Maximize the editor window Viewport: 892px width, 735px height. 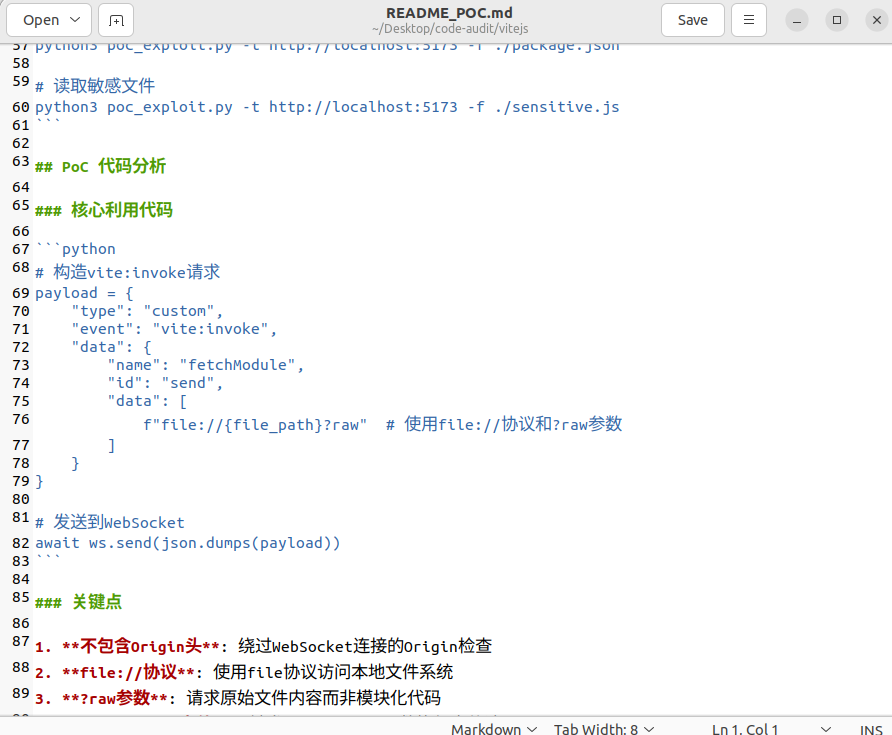point(837,20)
